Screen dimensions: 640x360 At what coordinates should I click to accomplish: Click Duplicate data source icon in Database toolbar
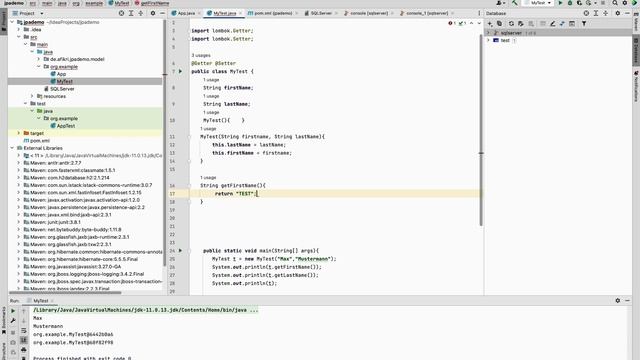[x=500, y=24]
